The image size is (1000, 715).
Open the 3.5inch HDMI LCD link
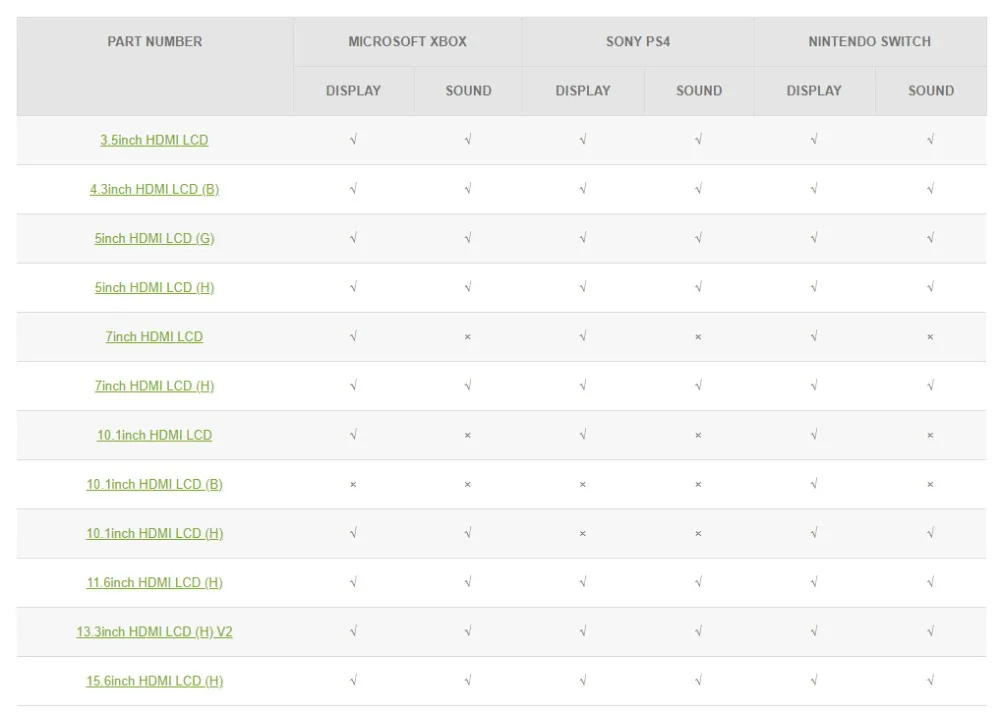154,140
